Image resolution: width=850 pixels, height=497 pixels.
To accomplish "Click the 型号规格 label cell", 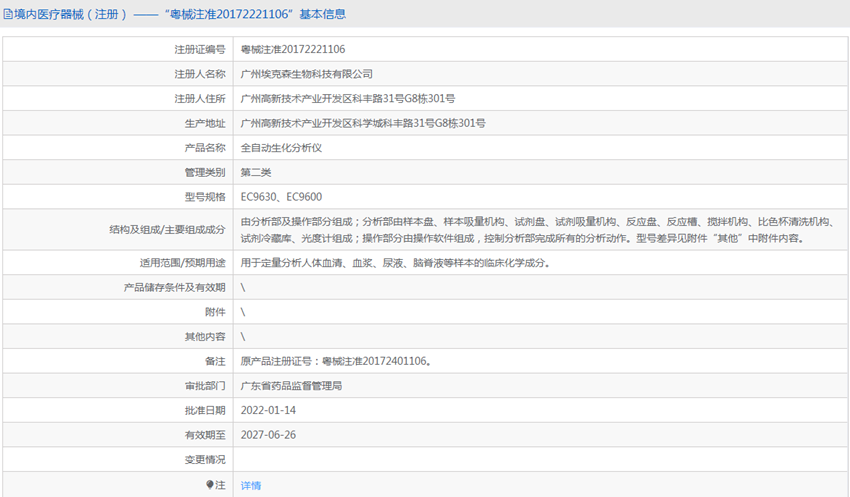I will (x=118, y=197).
